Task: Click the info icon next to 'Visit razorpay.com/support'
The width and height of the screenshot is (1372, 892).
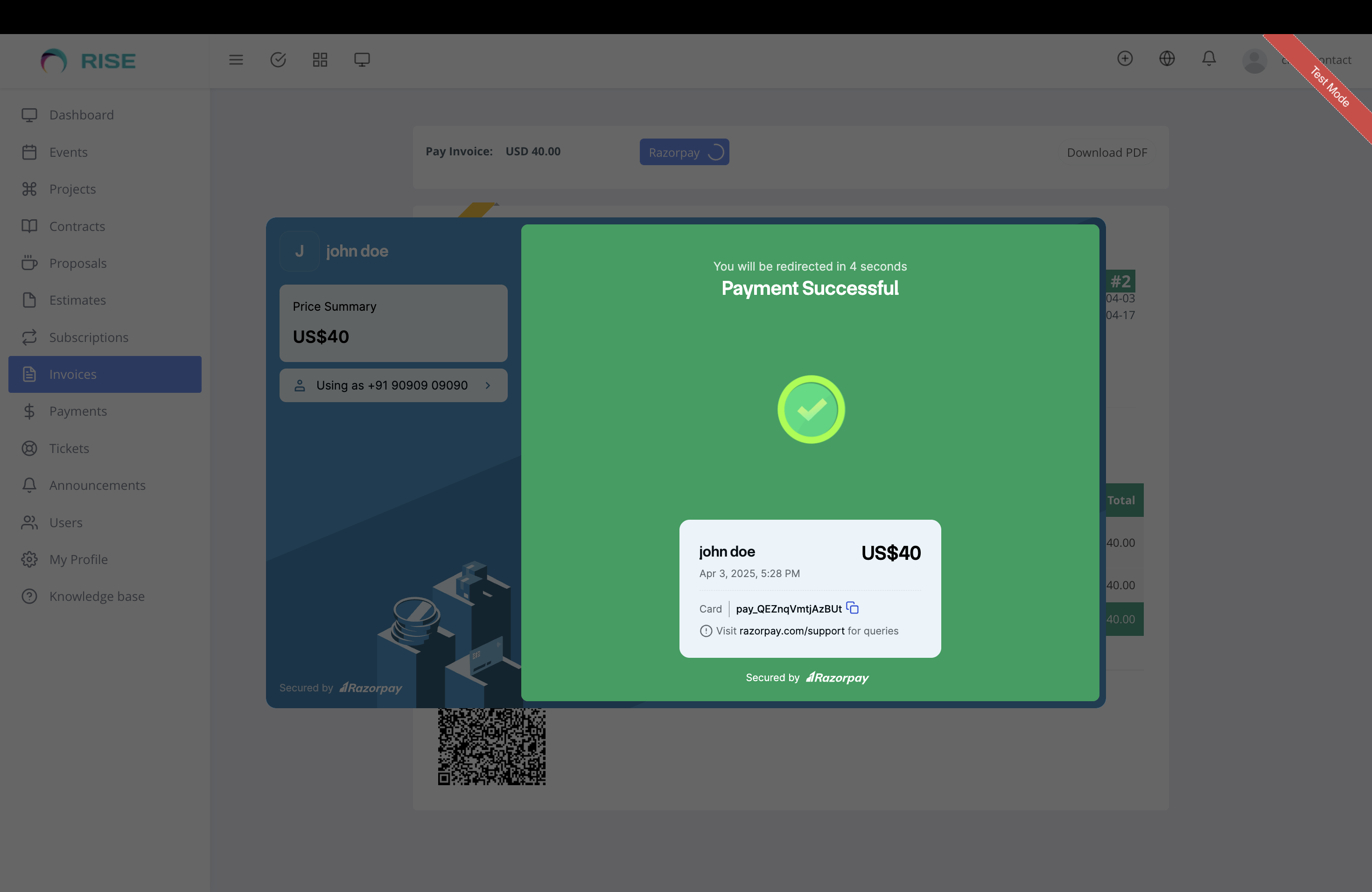Action: [x=706, y=631]
